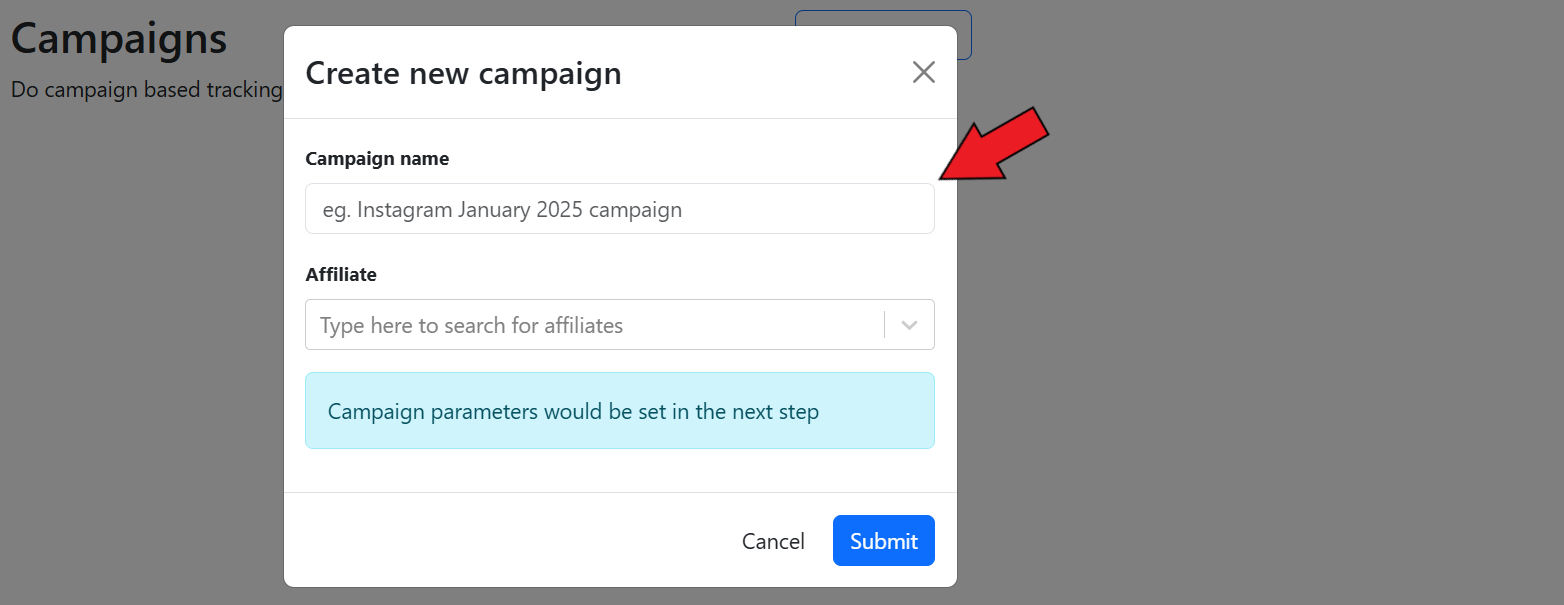Click the vertical separator in Affiliate dropdown
This screenshot has height=605, width=1564.
[884, 325]
